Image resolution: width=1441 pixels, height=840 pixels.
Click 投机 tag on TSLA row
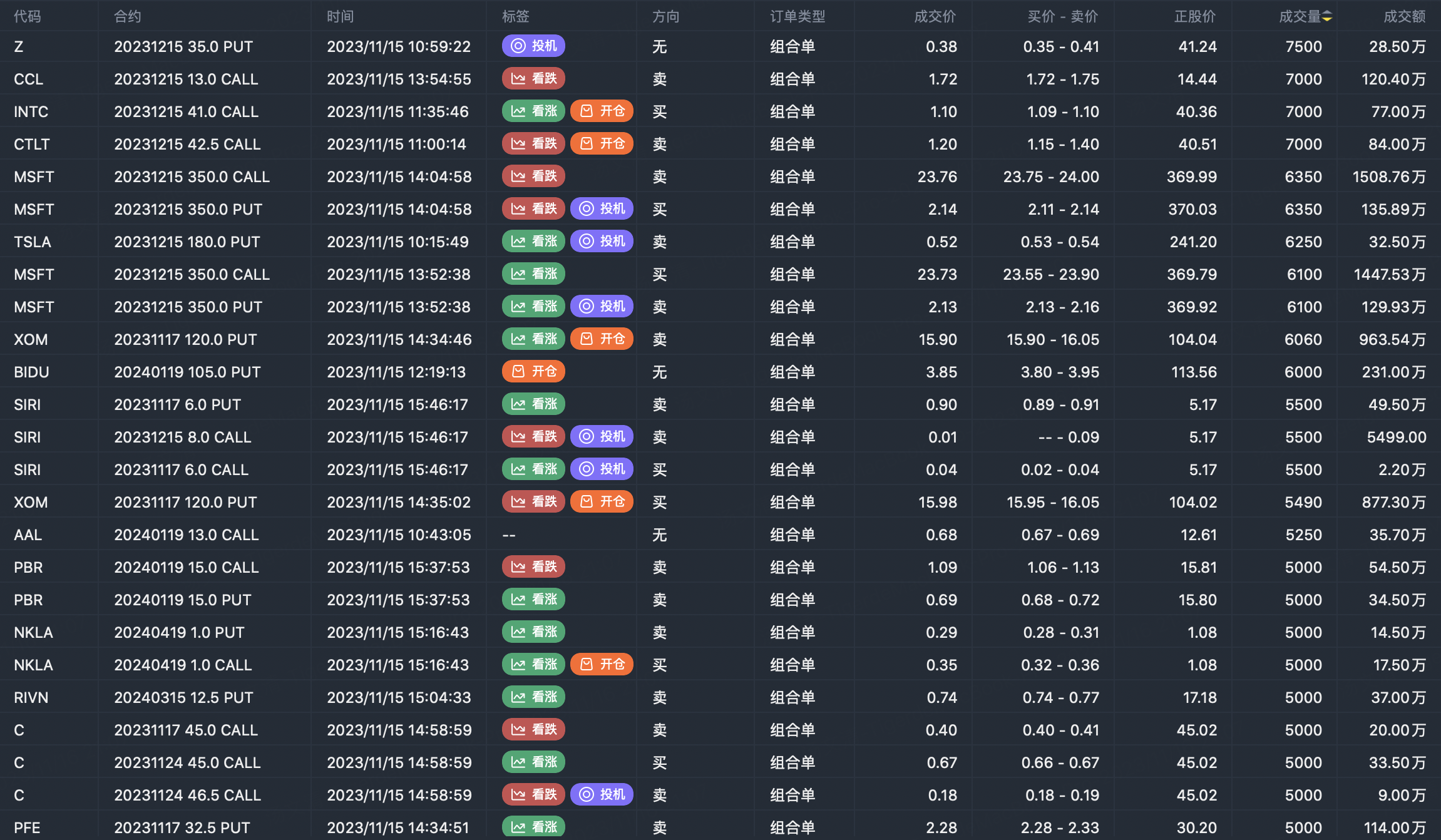click(x=602, y=242)
